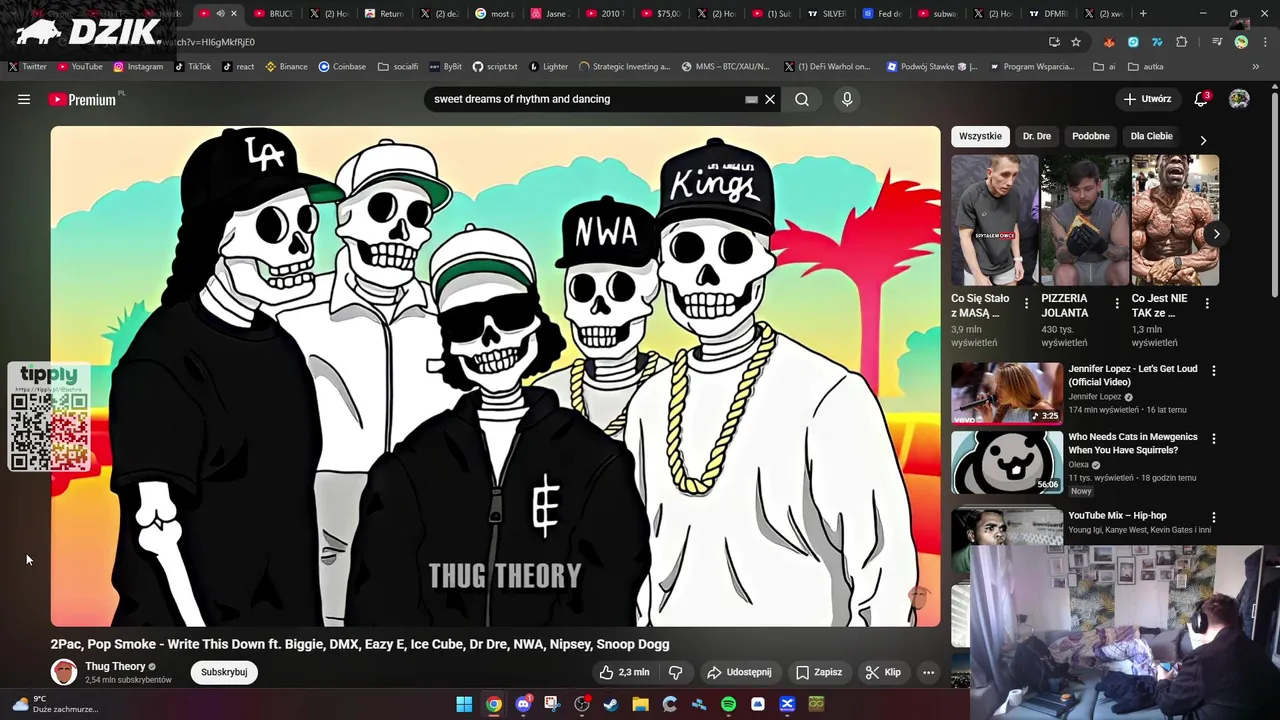Select the Podobne filter chip
The image size is (1280, 720).
point(1091,136)
